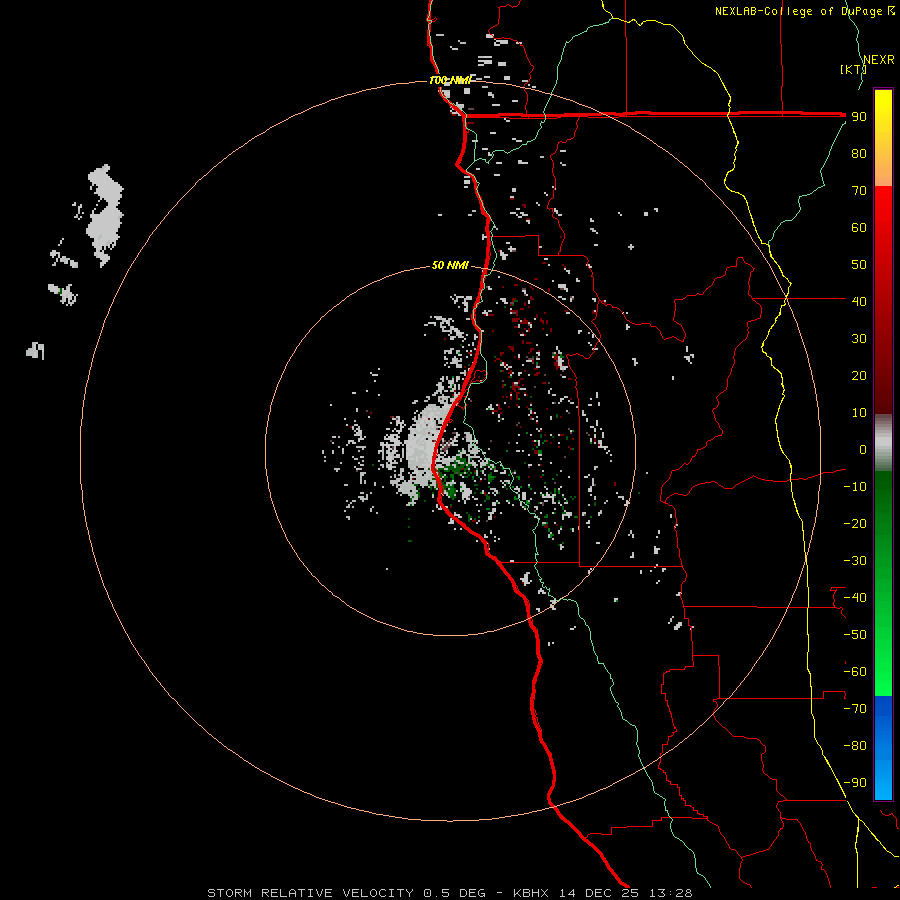
Task: Click the 80 value on the velocity scale
Action: click(859, 154)
